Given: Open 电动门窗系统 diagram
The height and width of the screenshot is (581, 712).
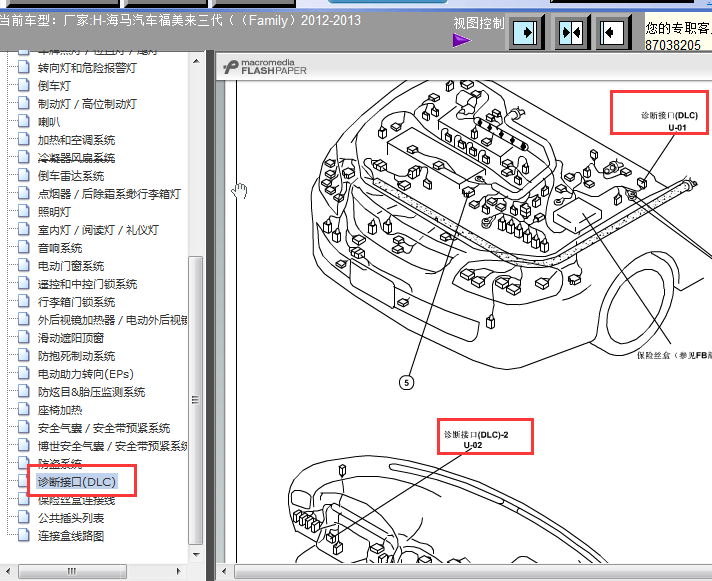Looking at the screenshot, I should click(x=71, y=266).
